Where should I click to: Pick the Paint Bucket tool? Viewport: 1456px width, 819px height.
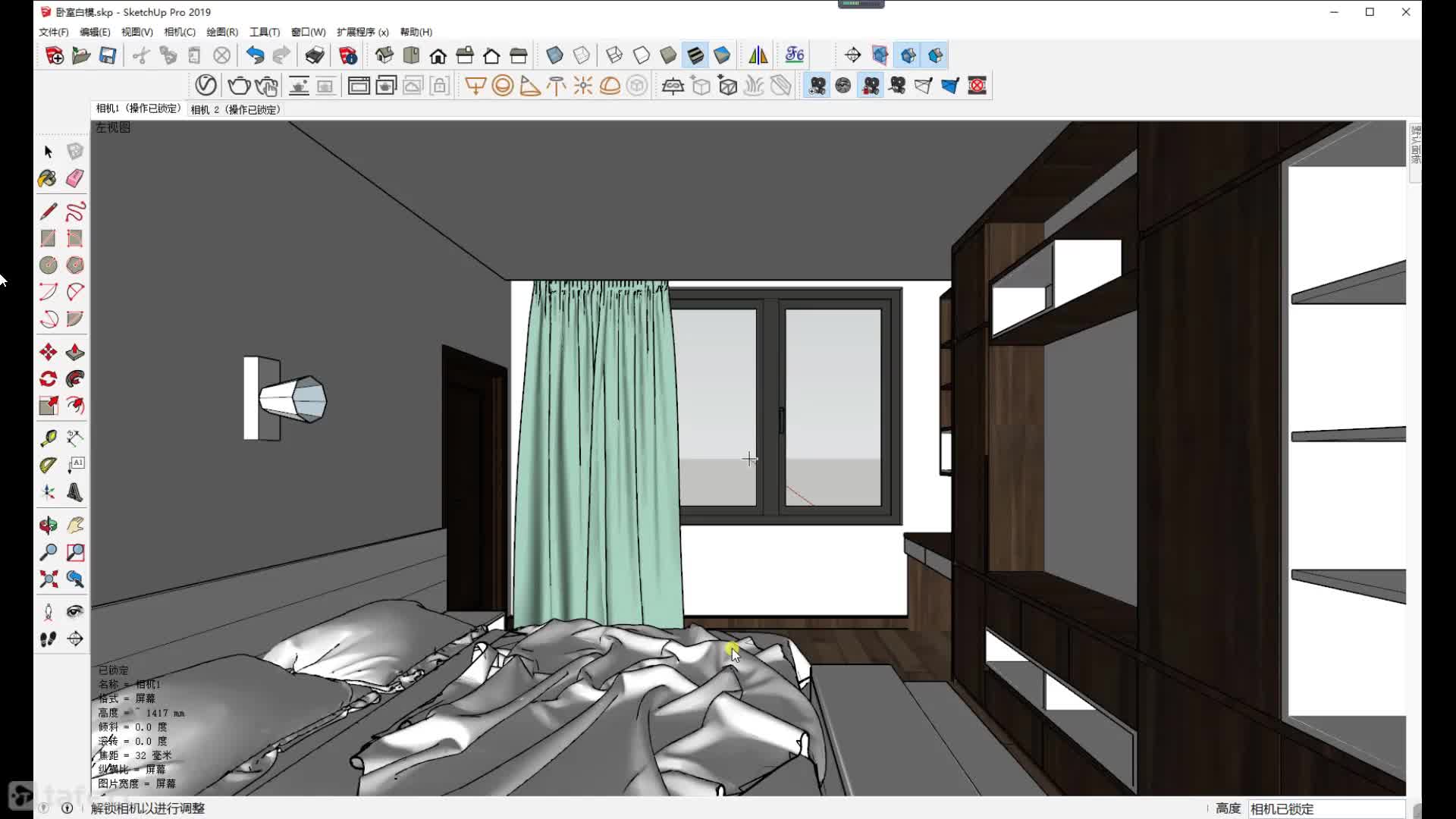click(x=49, y=178)
